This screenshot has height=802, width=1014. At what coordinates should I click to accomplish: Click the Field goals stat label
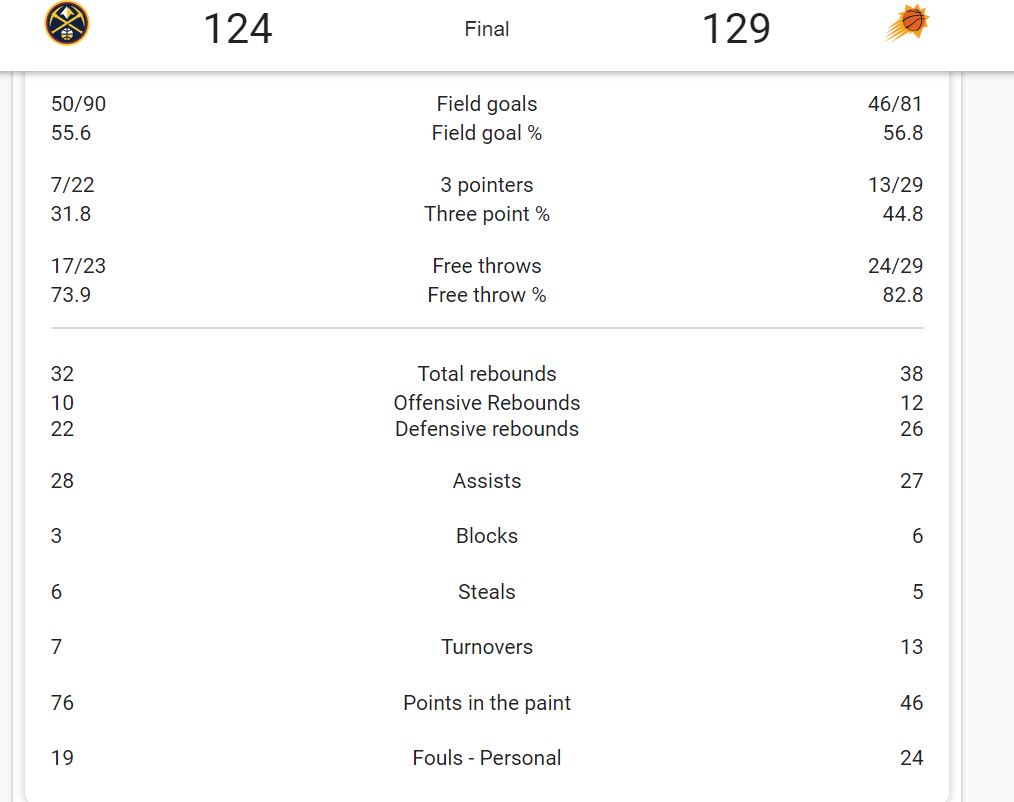coord(487,104)
